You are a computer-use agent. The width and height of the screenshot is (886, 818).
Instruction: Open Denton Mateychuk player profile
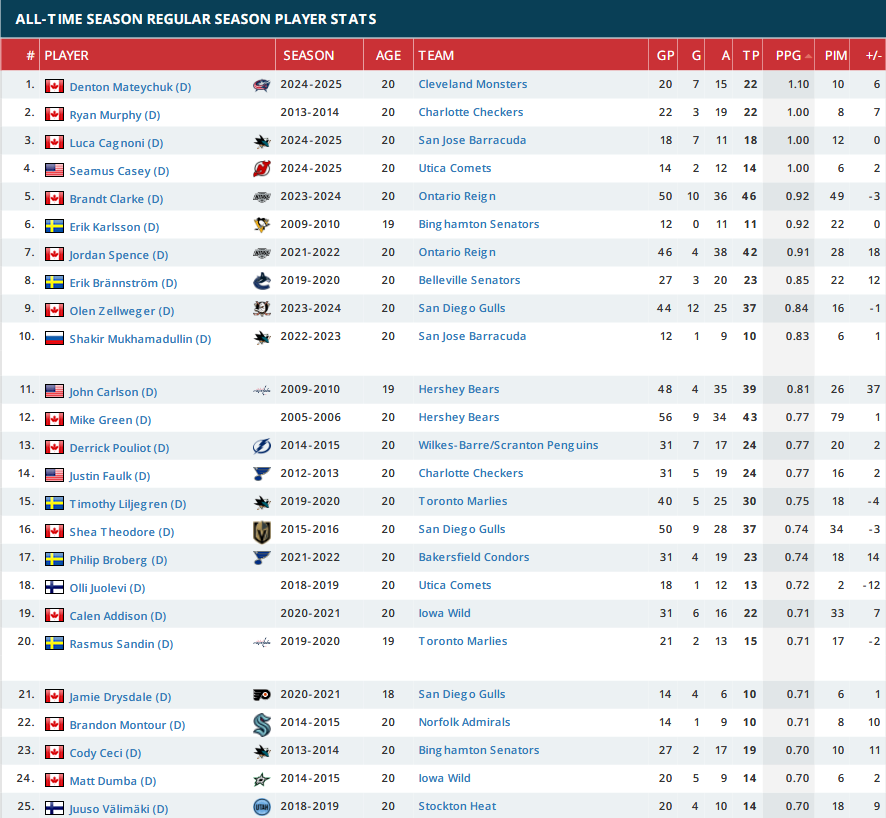(x=130, y=87)
